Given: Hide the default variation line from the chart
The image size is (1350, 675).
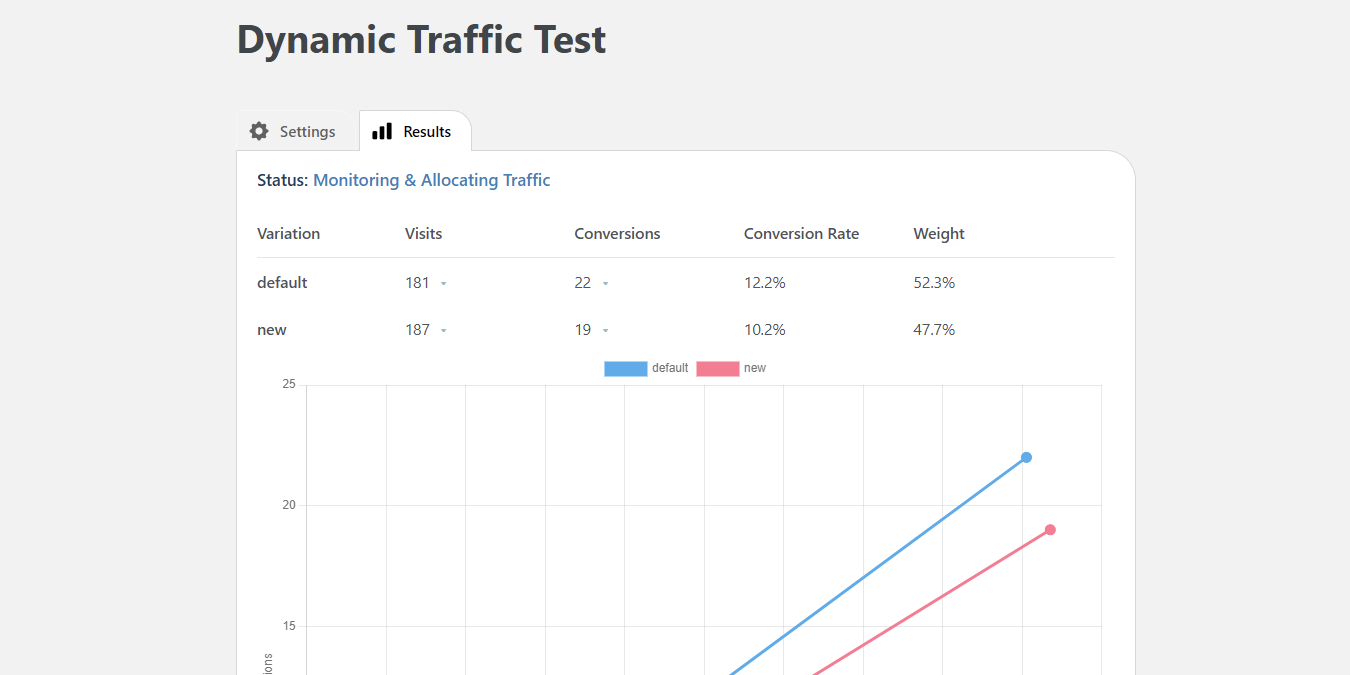Looking at the screenshot, I should pyautogui.click(x=647, y=368).
